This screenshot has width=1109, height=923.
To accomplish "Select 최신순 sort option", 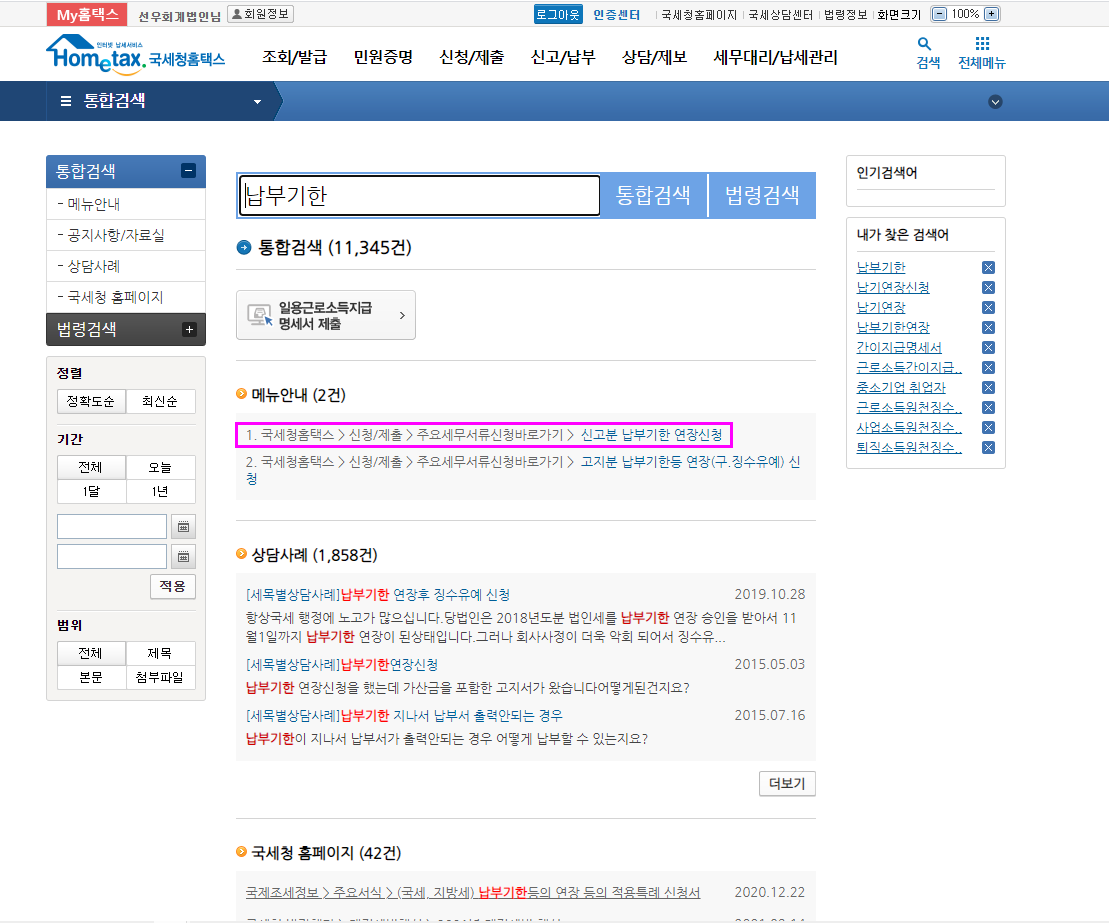I will pyautogui.click(x=160, y=402).
